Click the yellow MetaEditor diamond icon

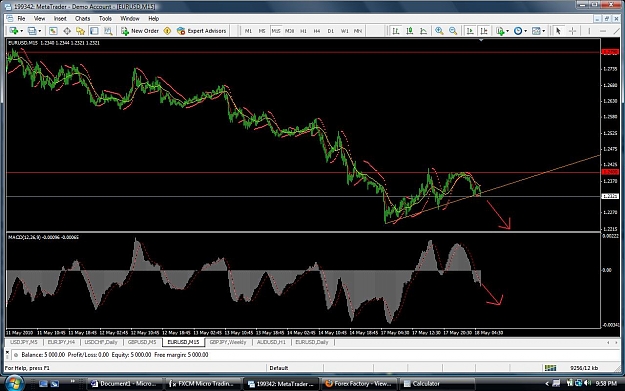[167, 31]
